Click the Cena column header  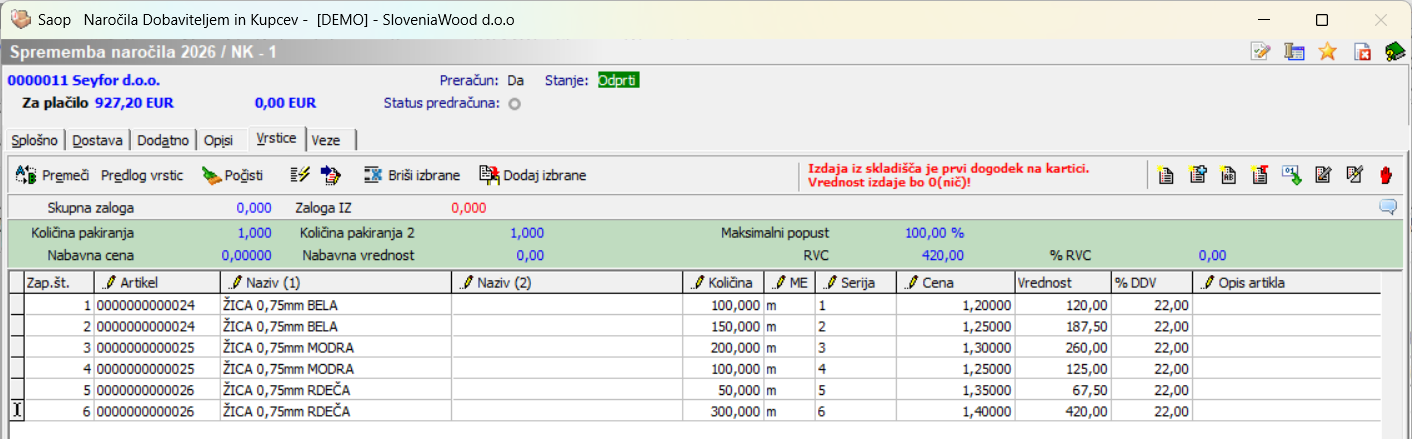[955, 282]
